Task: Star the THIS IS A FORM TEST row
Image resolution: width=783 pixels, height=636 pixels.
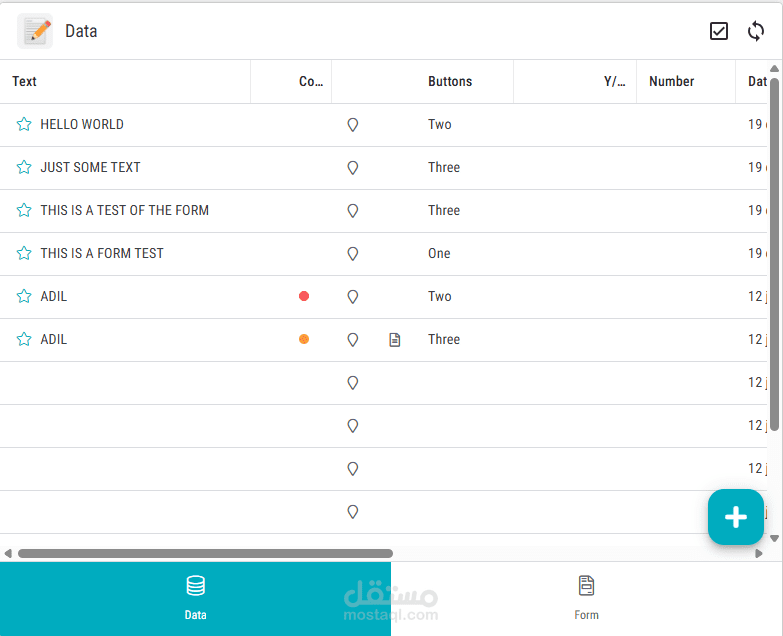Action: tap(24, 253)
